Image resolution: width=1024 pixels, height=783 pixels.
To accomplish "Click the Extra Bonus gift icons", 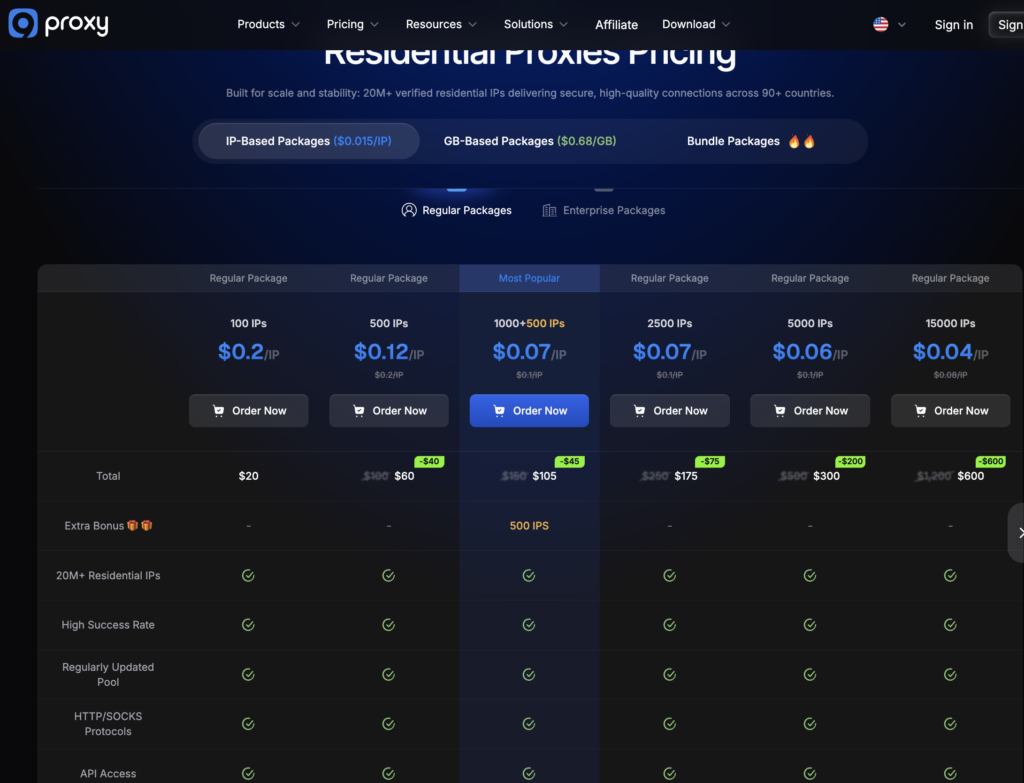I will click(x=140, y=525).
